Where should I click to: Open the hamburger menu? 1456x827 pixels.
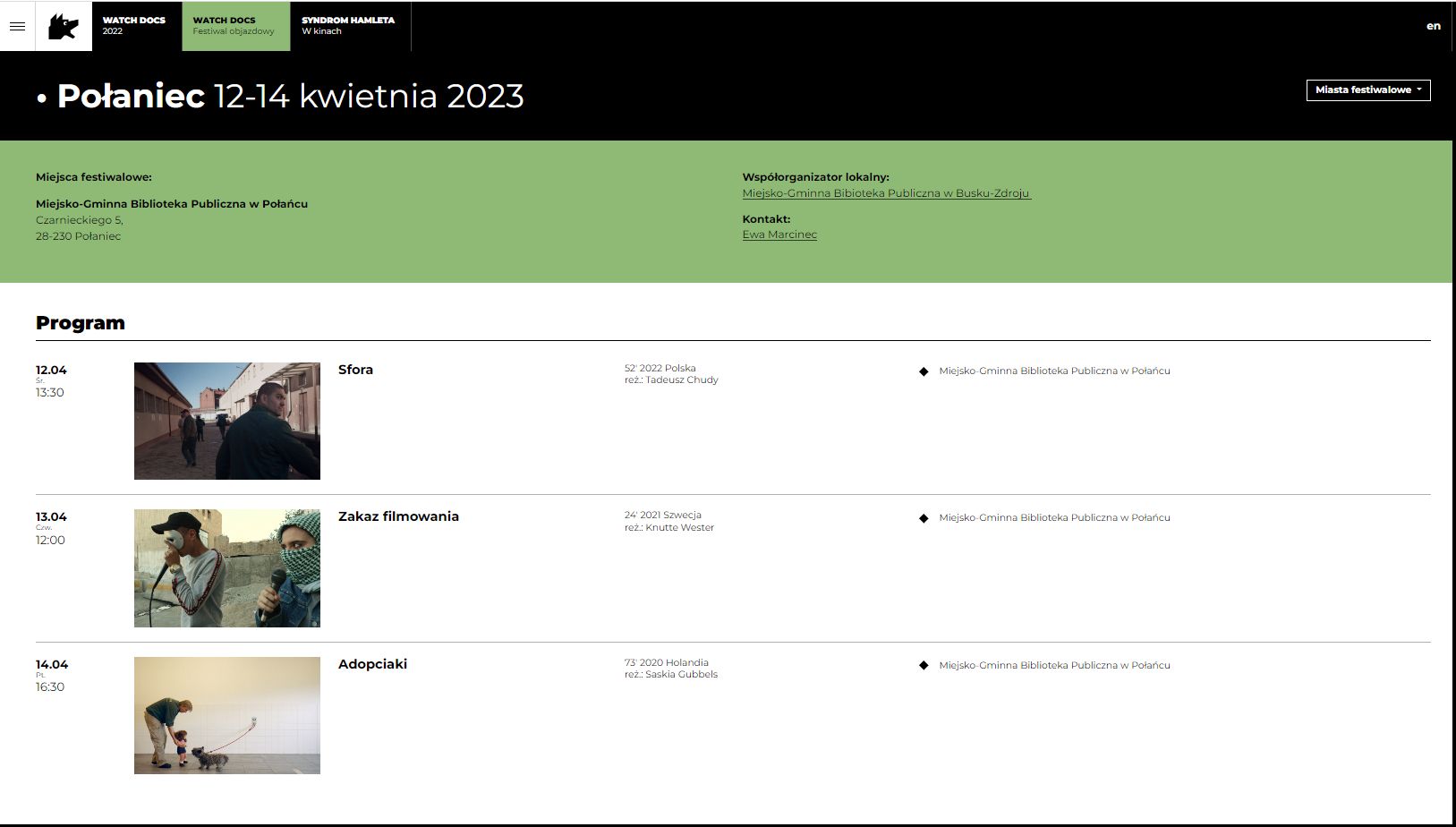click(17, 26)
